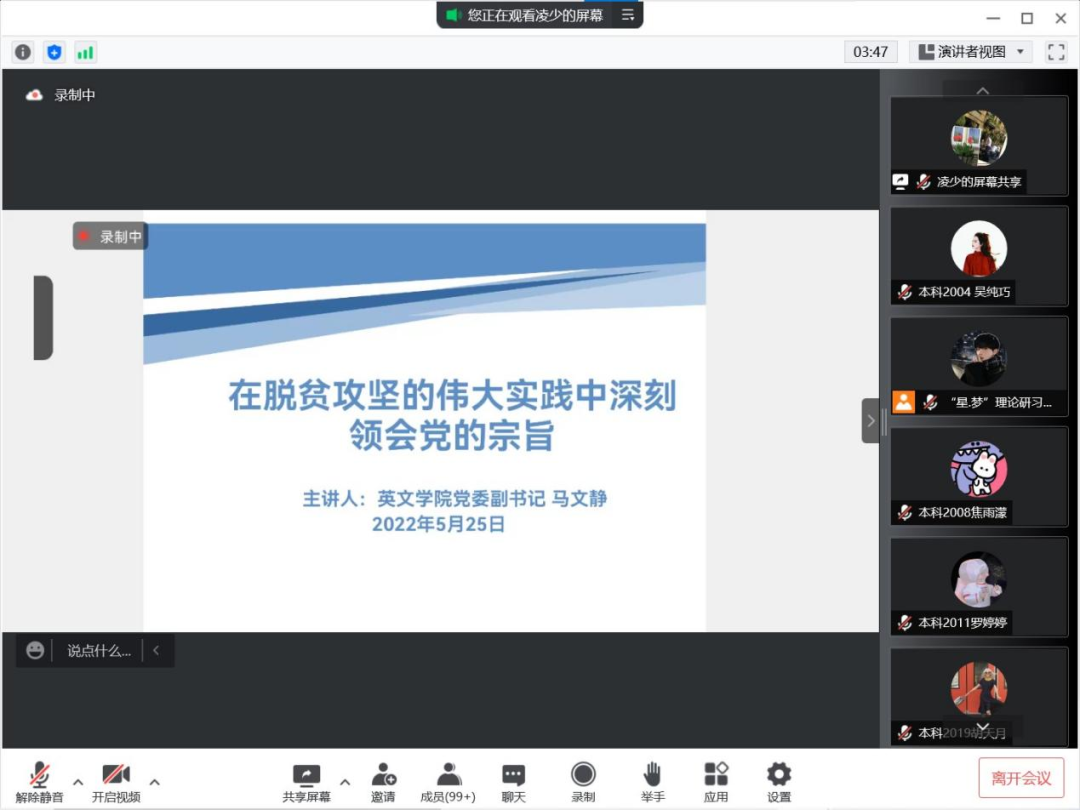Click the blue security shield icon
This screenshot has width=1080, height=810.
point(54,52)
